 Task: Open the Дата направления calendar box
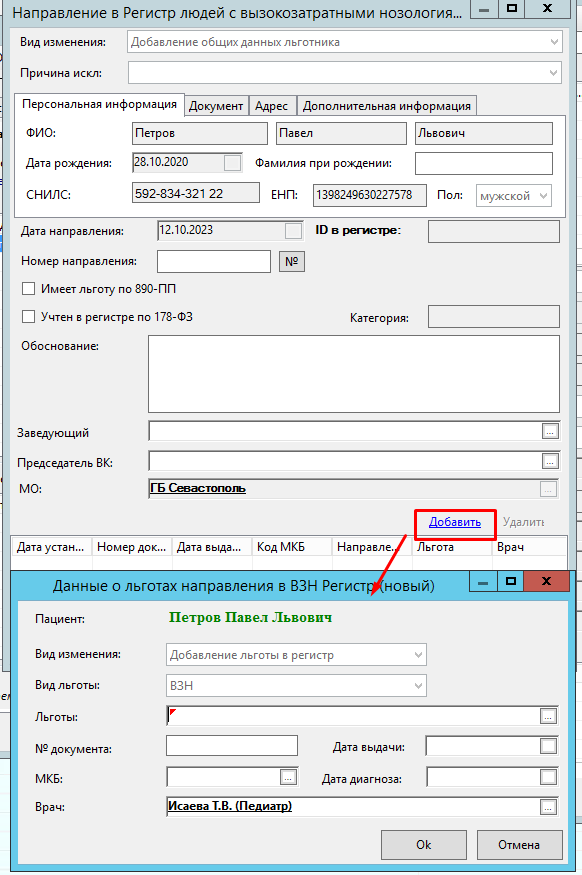coord(294,231)
